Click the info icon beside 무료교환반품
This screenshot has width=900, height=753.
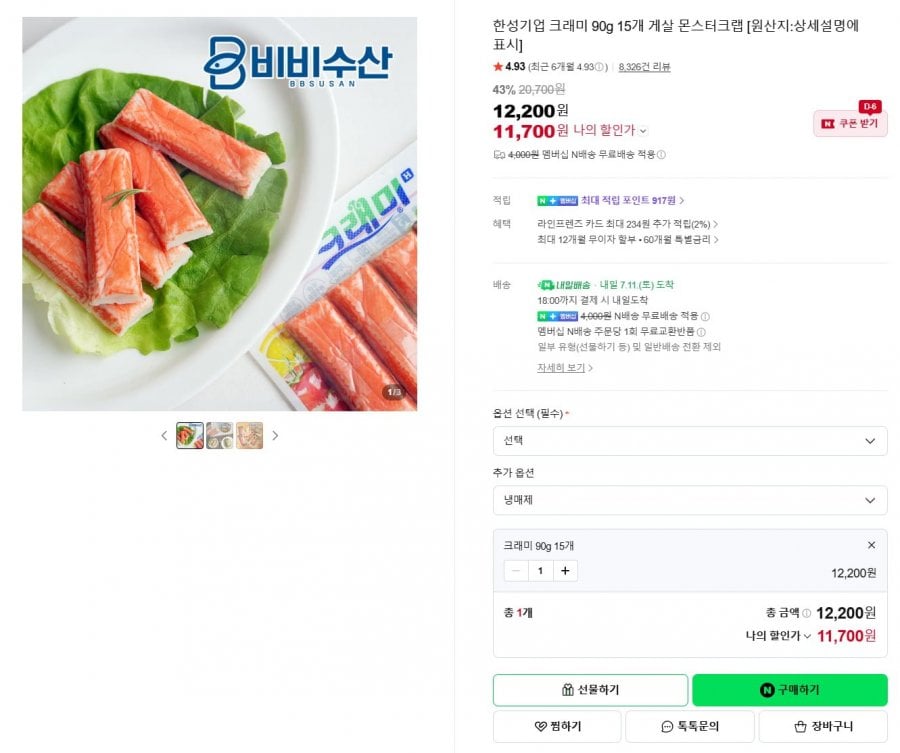pos(701,332)
